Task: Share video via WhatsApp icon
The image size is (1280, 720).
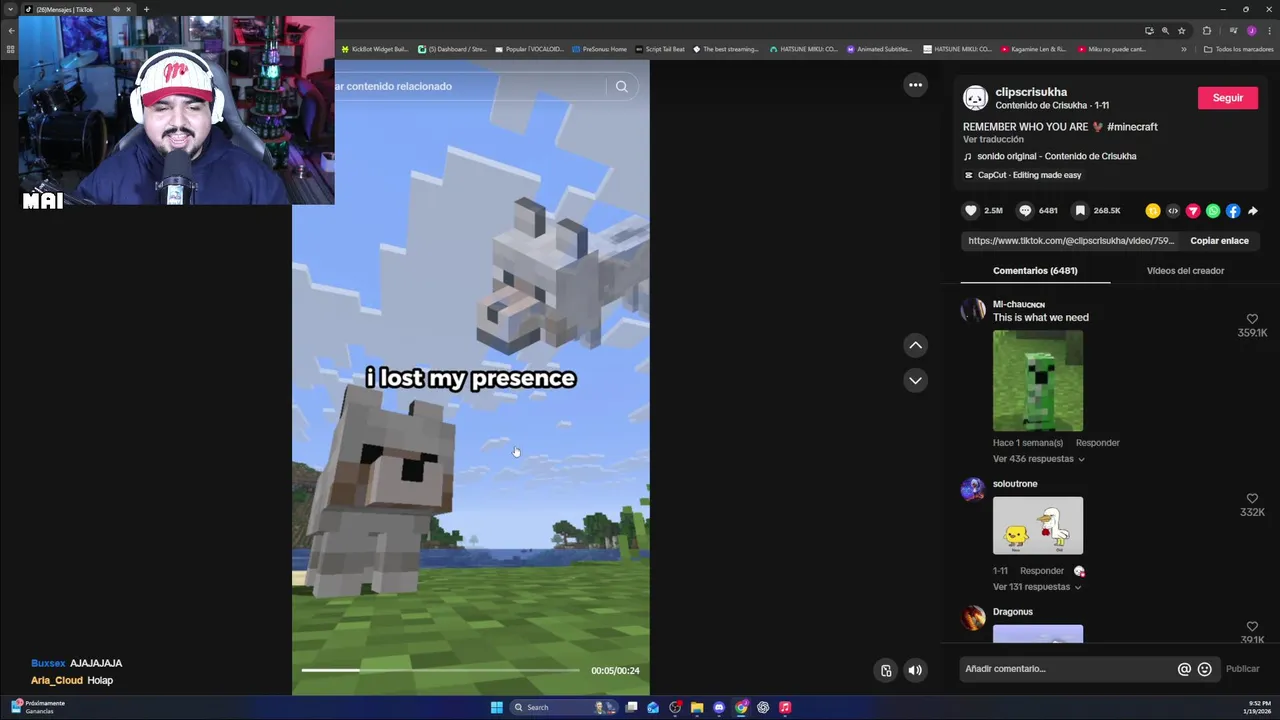Action: pos(1213,211)
